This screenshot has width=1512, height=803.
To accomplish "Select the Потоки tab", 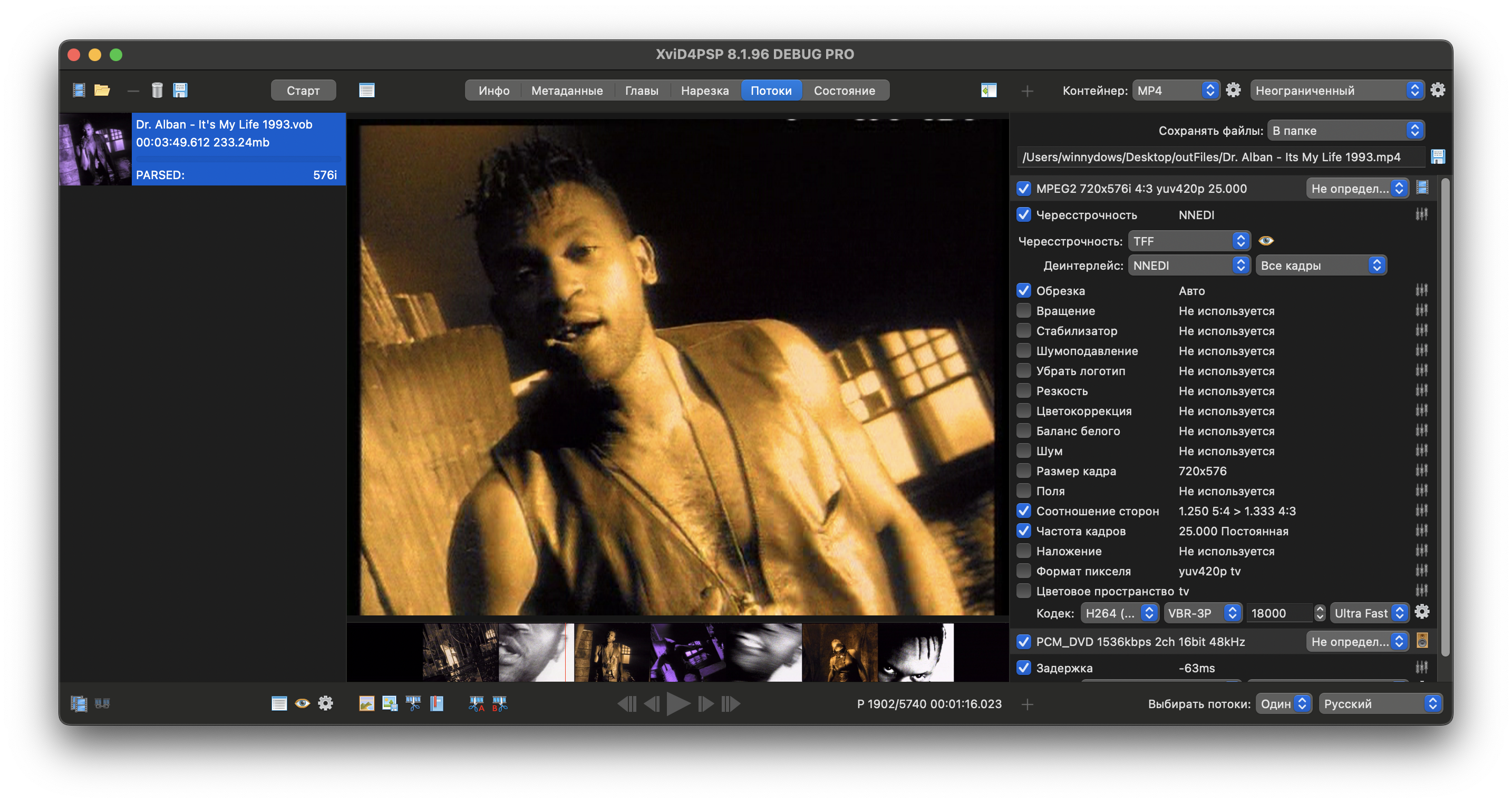I will (x=771, y=90).
